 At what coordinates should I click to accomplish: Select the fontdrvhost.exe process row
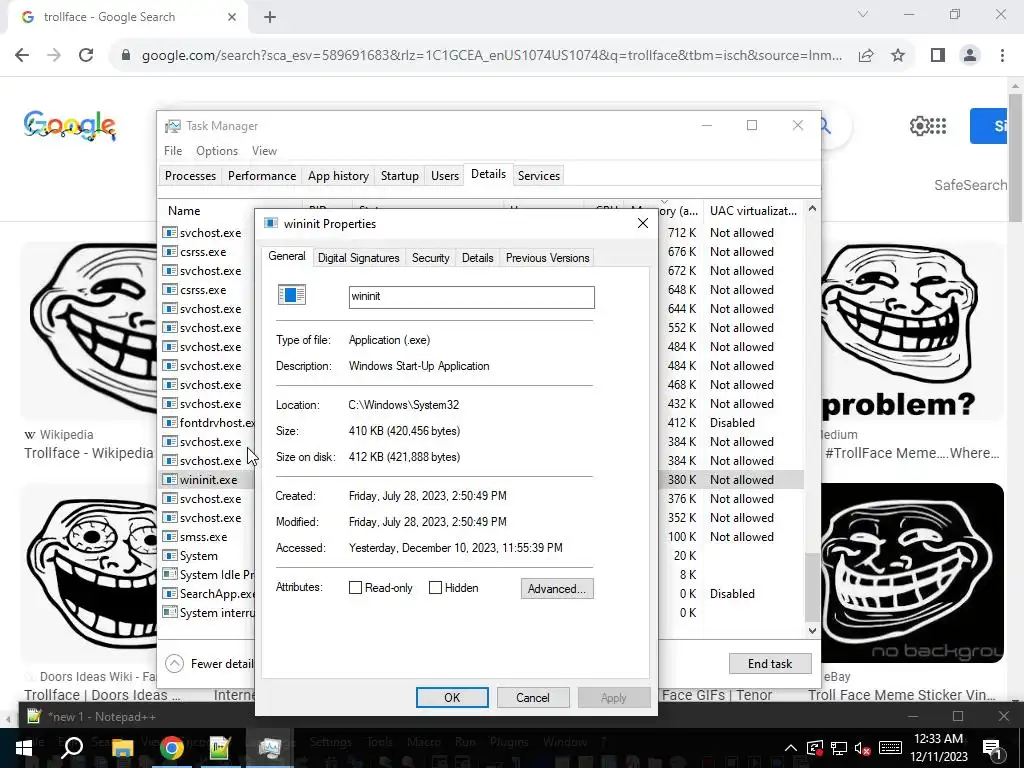[207, 423]
